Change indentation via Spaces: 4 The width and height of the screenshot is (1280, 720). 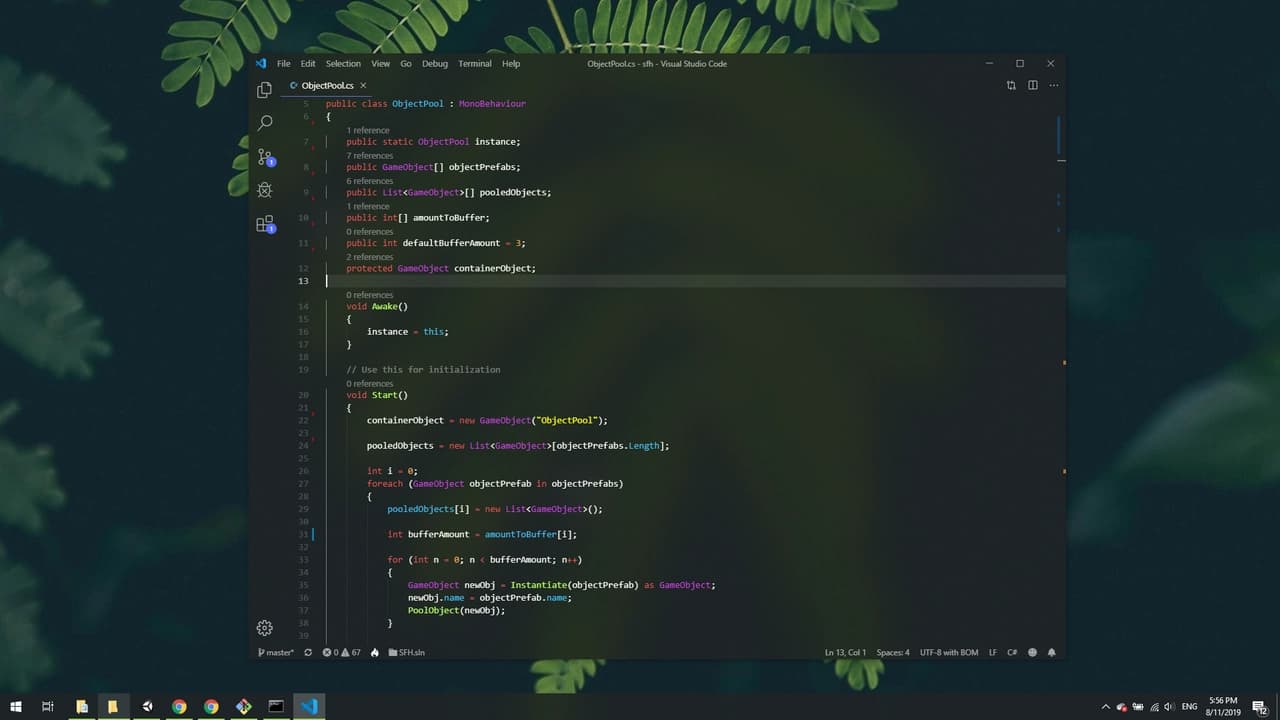coord(893,652)
